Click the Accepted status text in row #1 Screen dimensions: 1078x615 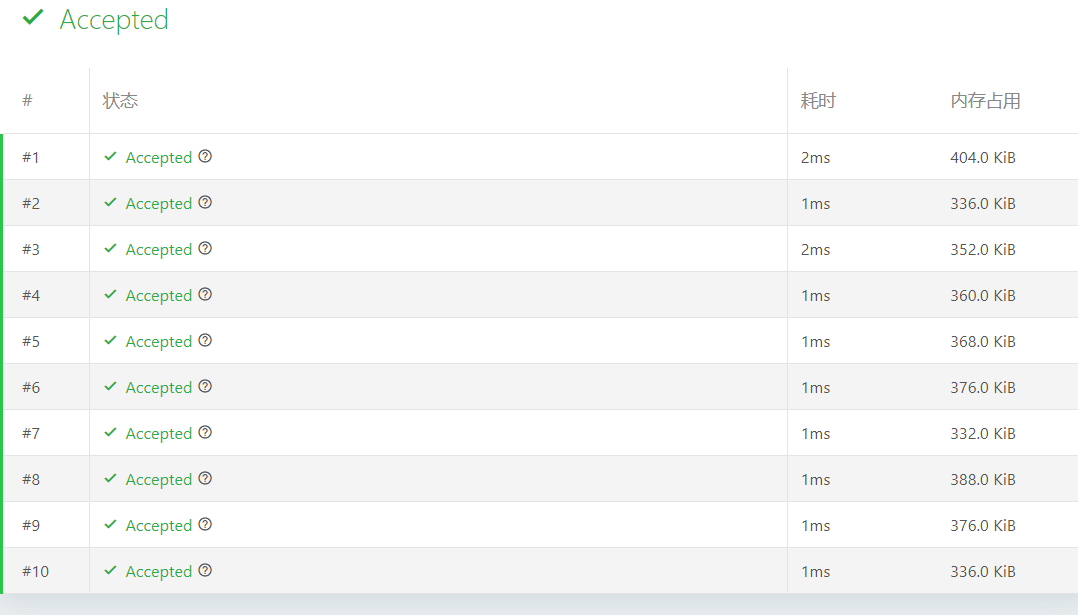pyautogui.click(x=159, y=158)
